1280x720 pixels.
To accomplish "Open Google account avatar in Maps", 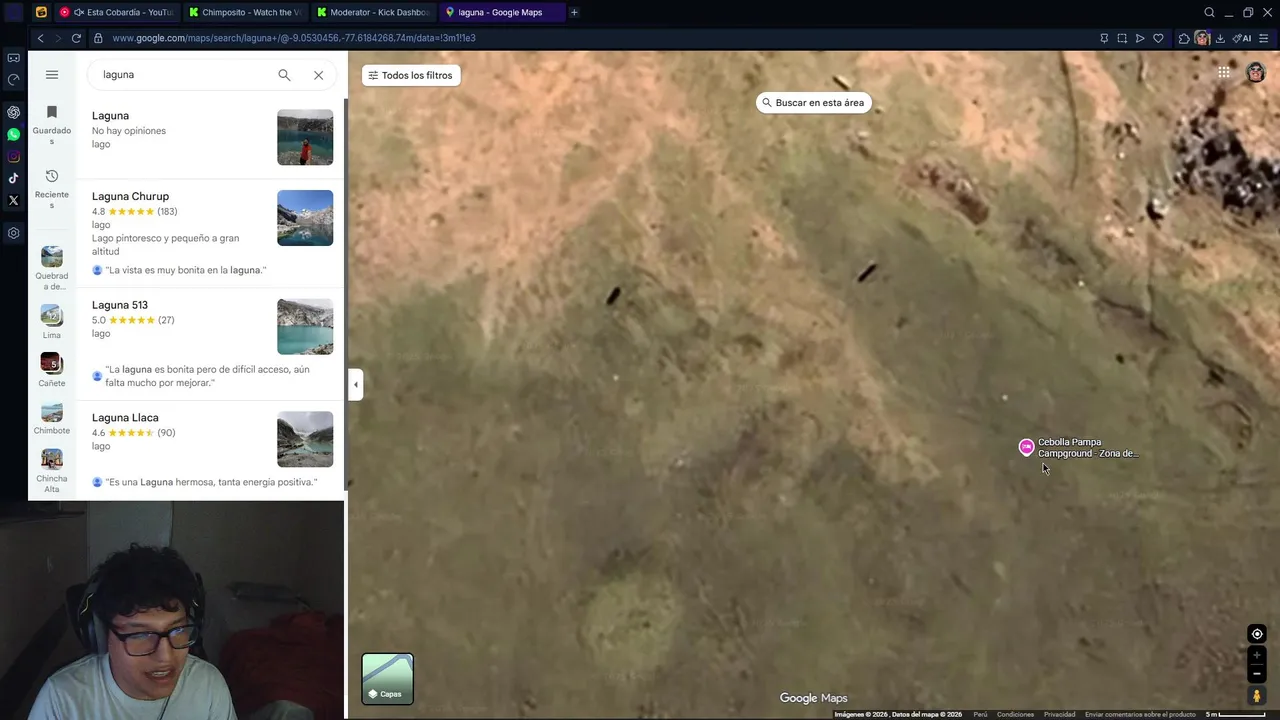I will coord(1255,72).
